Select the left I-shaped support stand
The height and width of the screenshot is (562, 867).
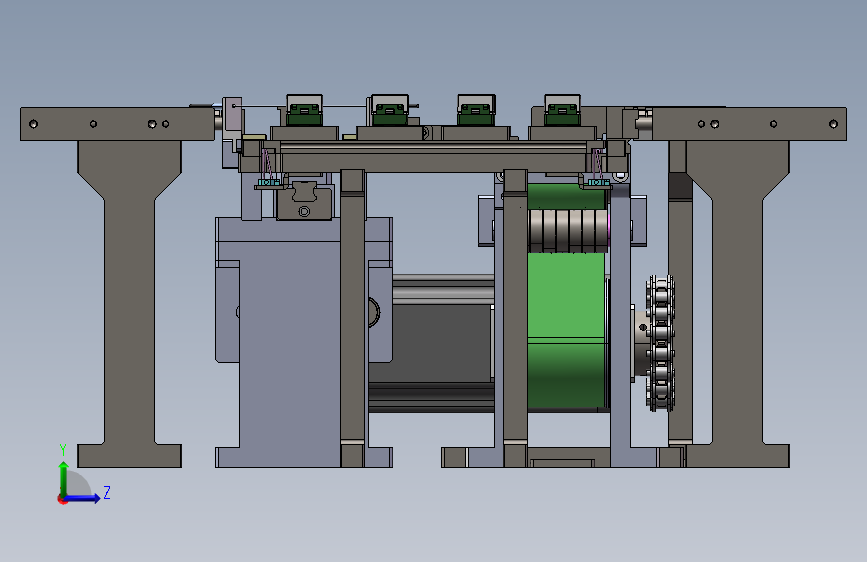(129, 304)
